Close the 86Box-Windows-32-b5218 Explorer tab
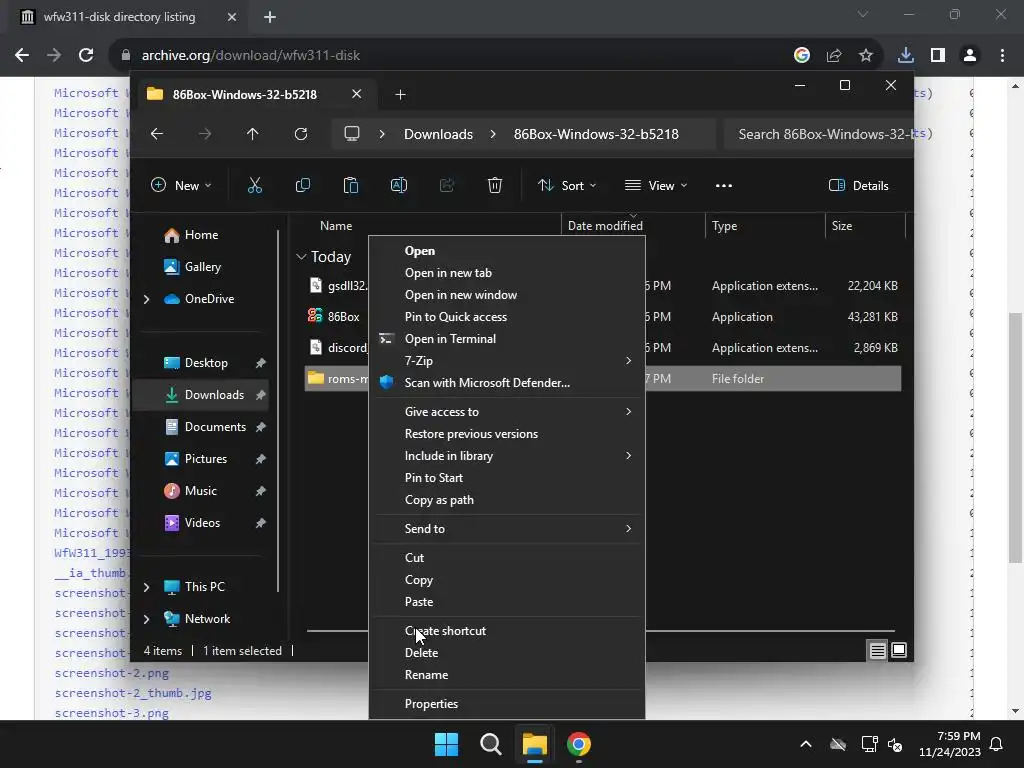This screenshot has width=1024, height=768. (357, 95)
